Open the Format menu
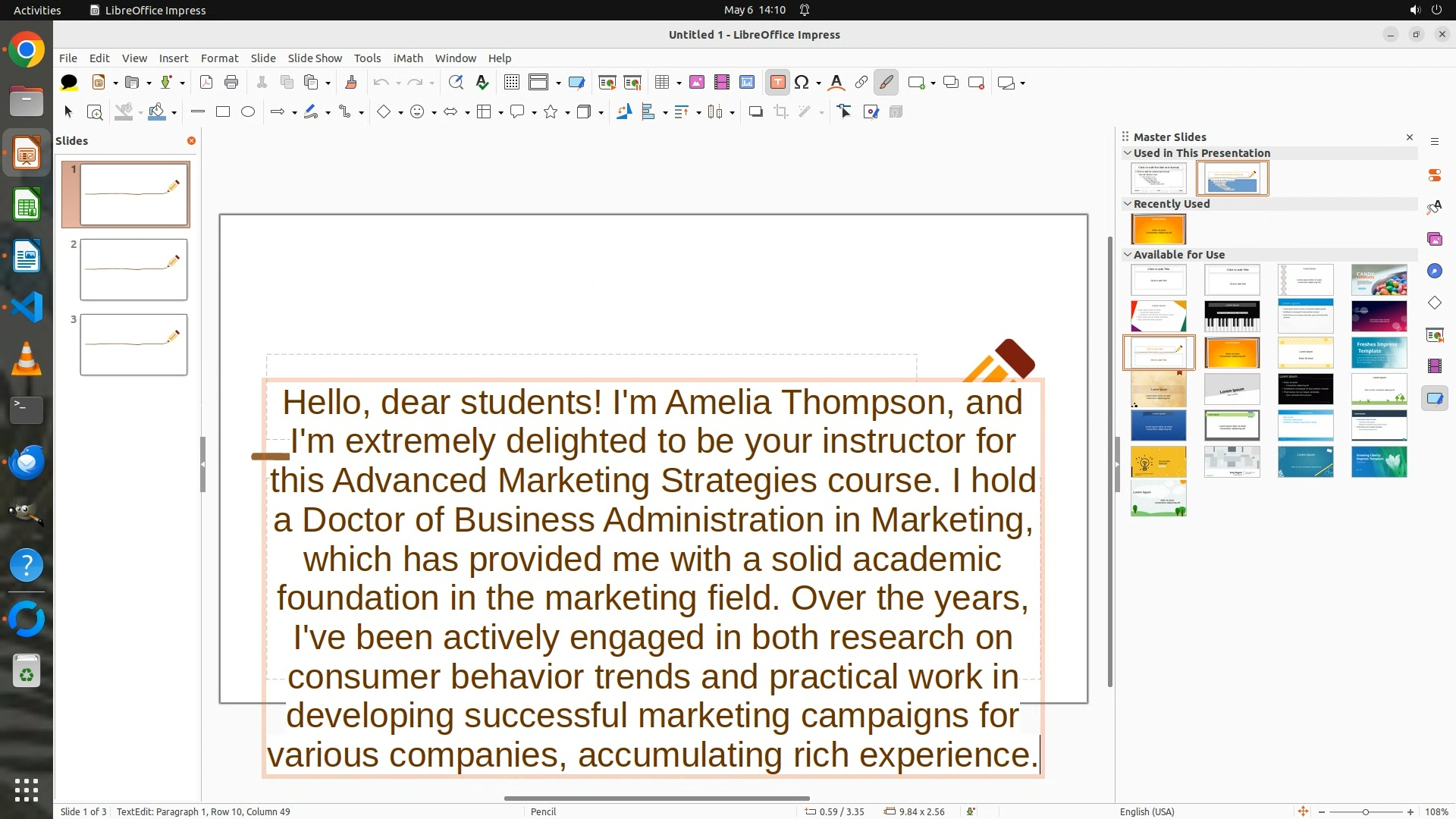The image size is (1456, 819). (x=219, y=58)
